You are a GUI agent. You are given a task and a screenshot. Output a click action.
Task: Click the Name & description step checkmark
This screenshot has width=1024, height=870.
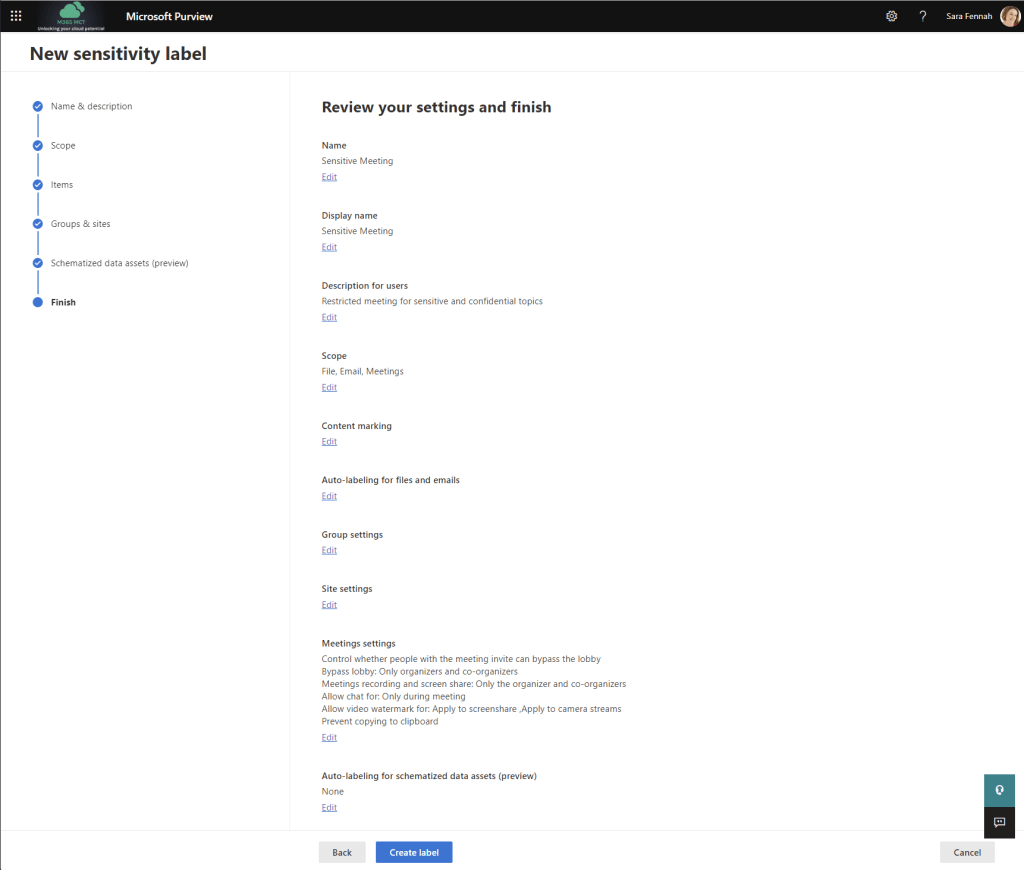pos(38,106)
